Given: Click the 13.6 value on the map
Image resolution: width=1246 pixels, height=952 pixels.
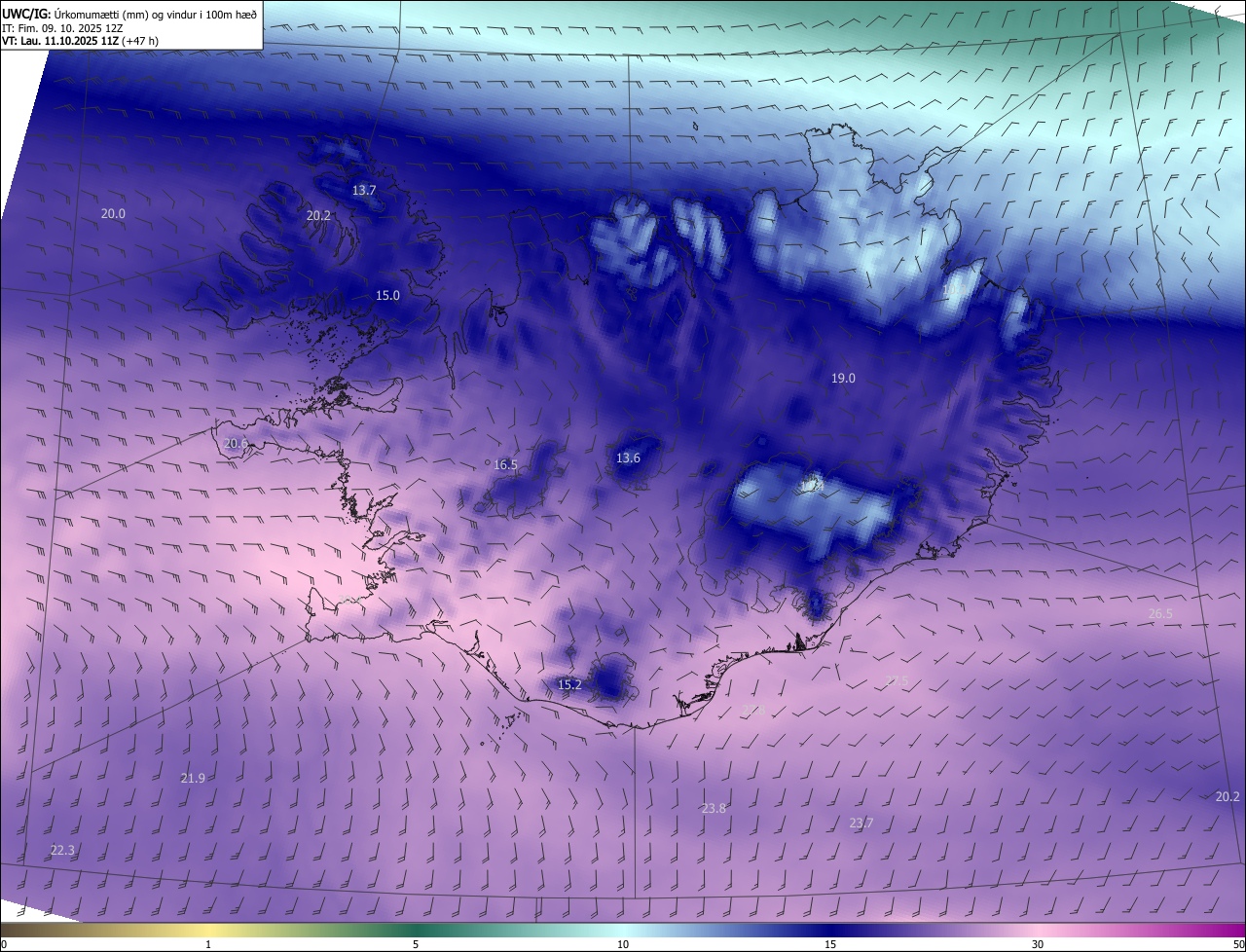Looking at the screenshot, I should (628, 458).
